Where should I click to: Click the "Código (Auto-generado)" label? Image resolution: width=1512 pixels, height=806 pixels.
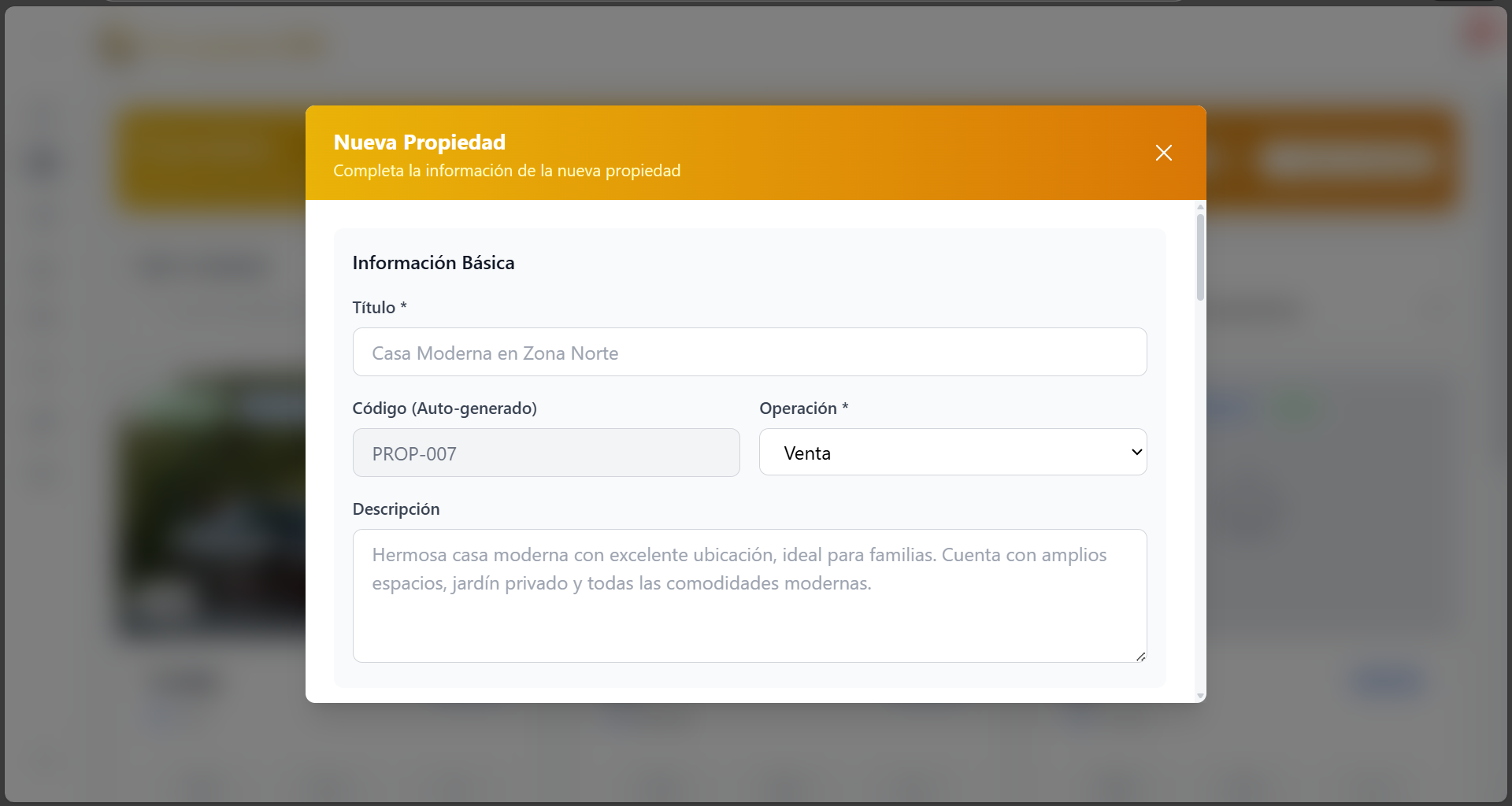coord(444,409)
